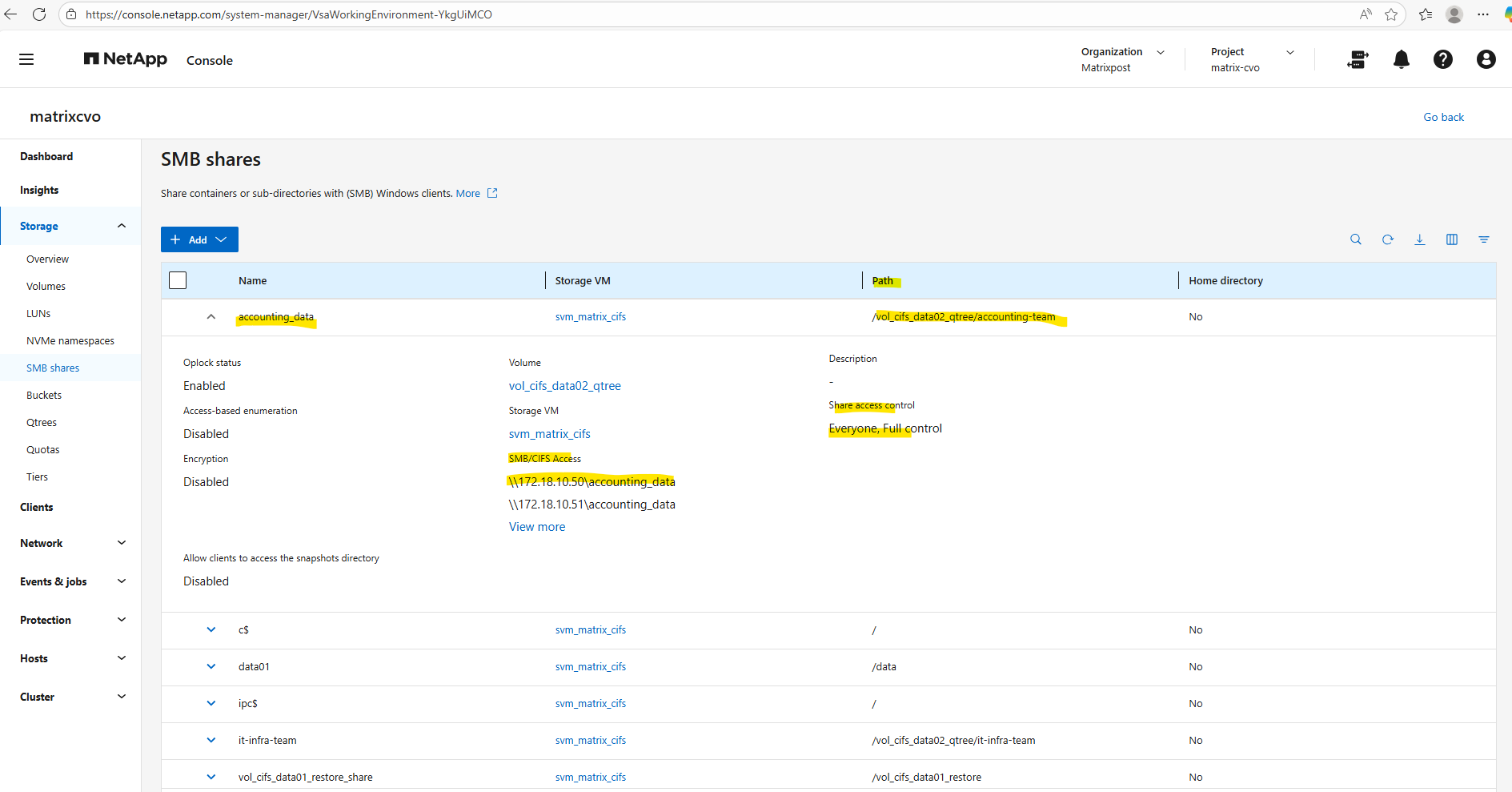Expand the data01 share row
Screen dimensions: 1512x792
(211, 666)
